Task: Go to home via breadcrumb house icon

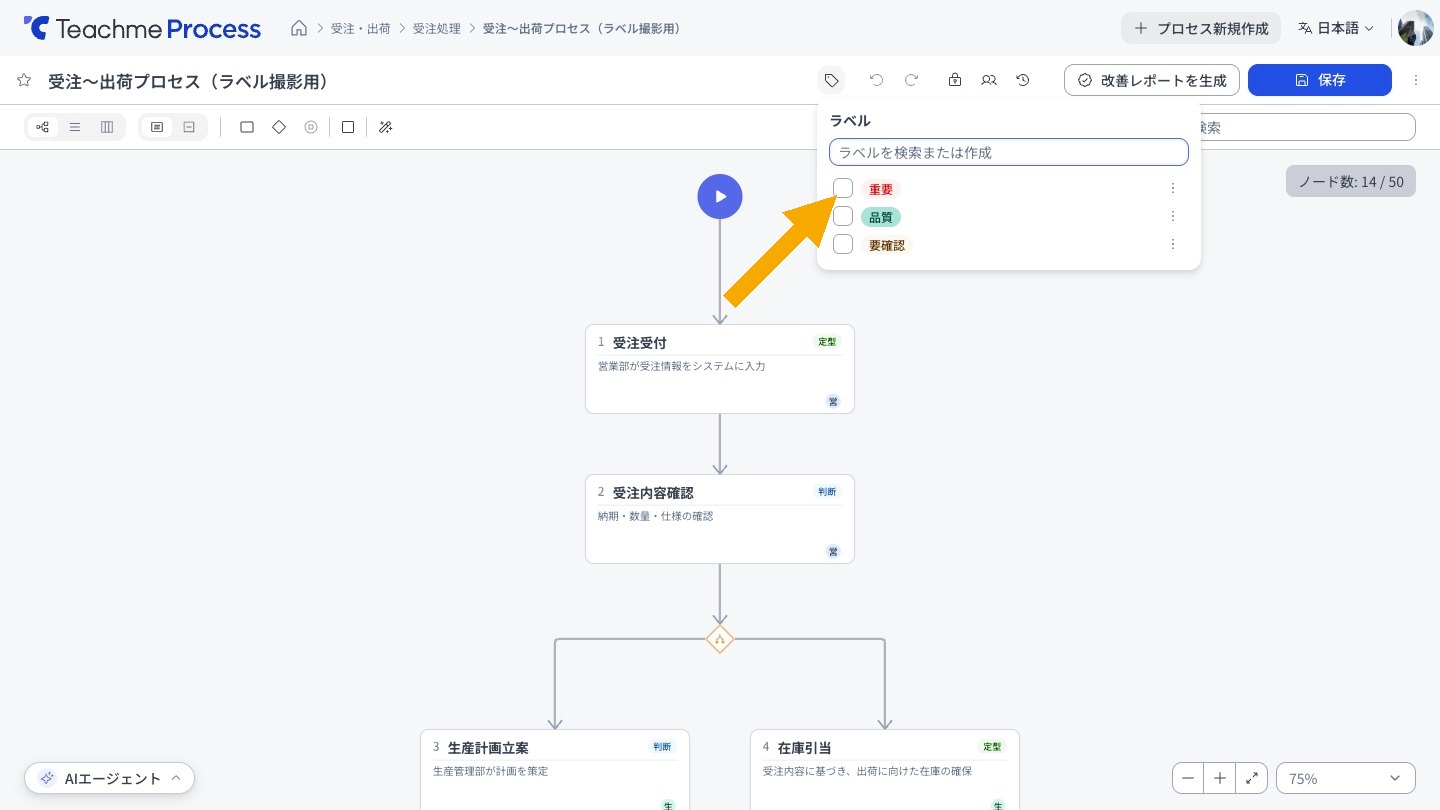Action: (299, 28)
